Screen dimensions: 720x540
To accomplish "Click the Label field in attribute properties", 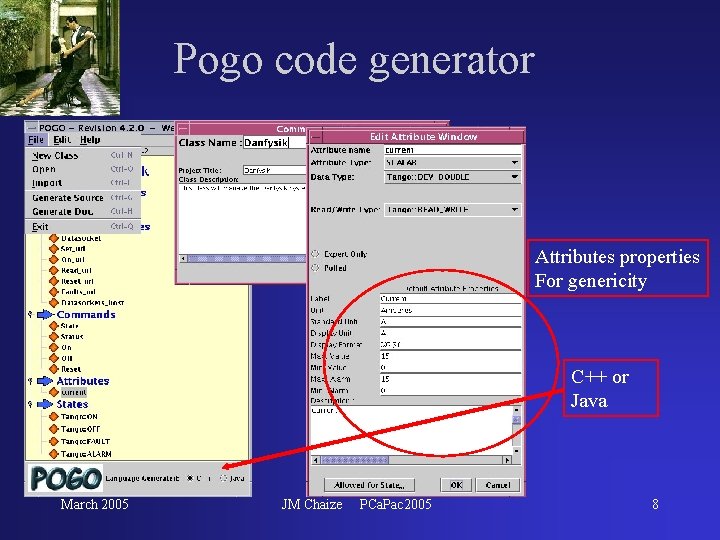I will pos(450,298).
